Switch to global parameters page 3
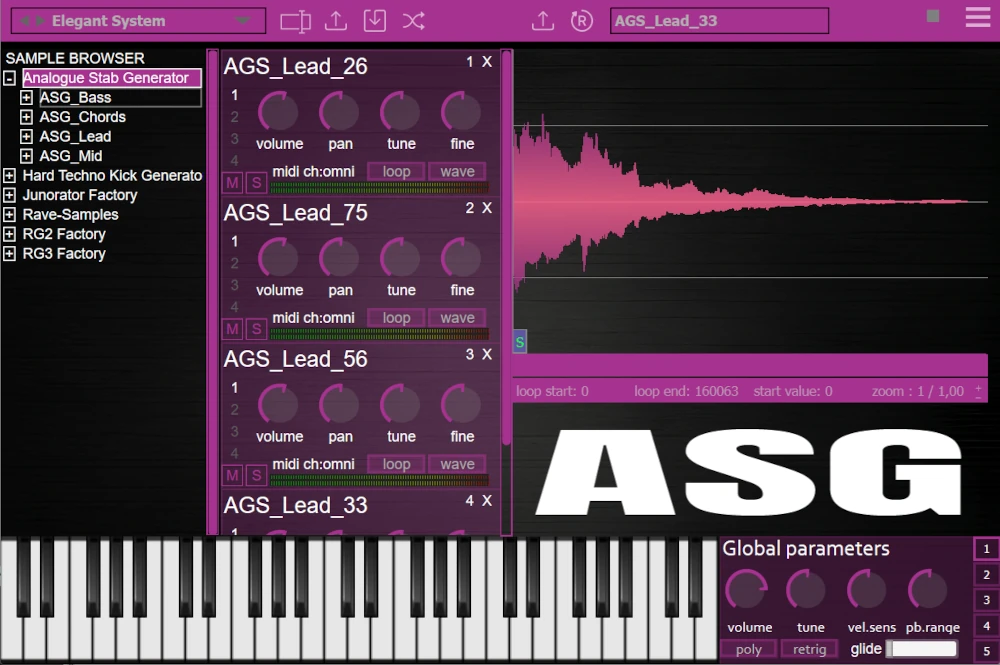Image resolution: width=1000 pixels, height=665 pixels. coord(985,600)
